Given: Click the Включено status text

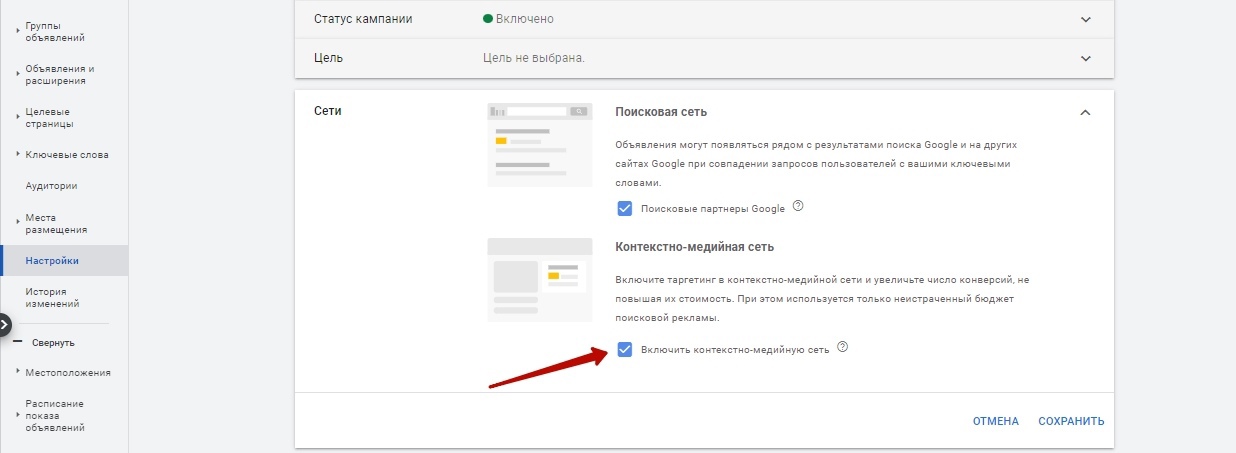Looking at the screenshot, I should point(524,19).
